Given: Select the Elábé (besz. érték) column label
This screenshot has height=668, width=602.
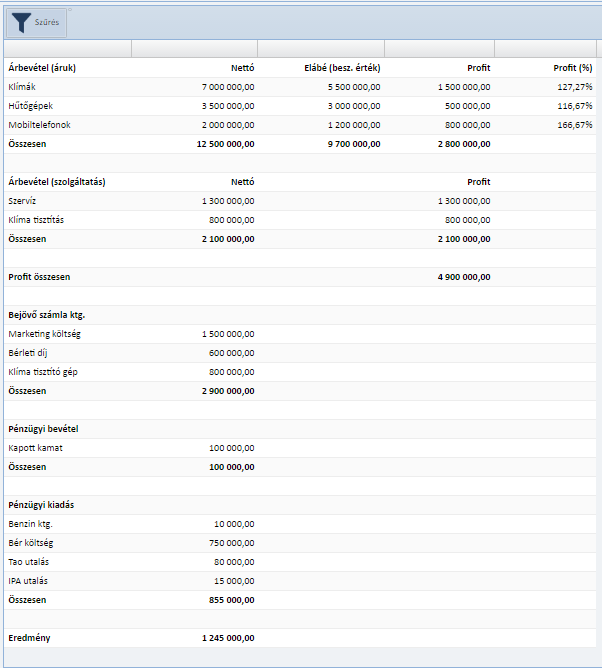Looking at the screenshot, I should pyautogui.click(x=342, y=68).
